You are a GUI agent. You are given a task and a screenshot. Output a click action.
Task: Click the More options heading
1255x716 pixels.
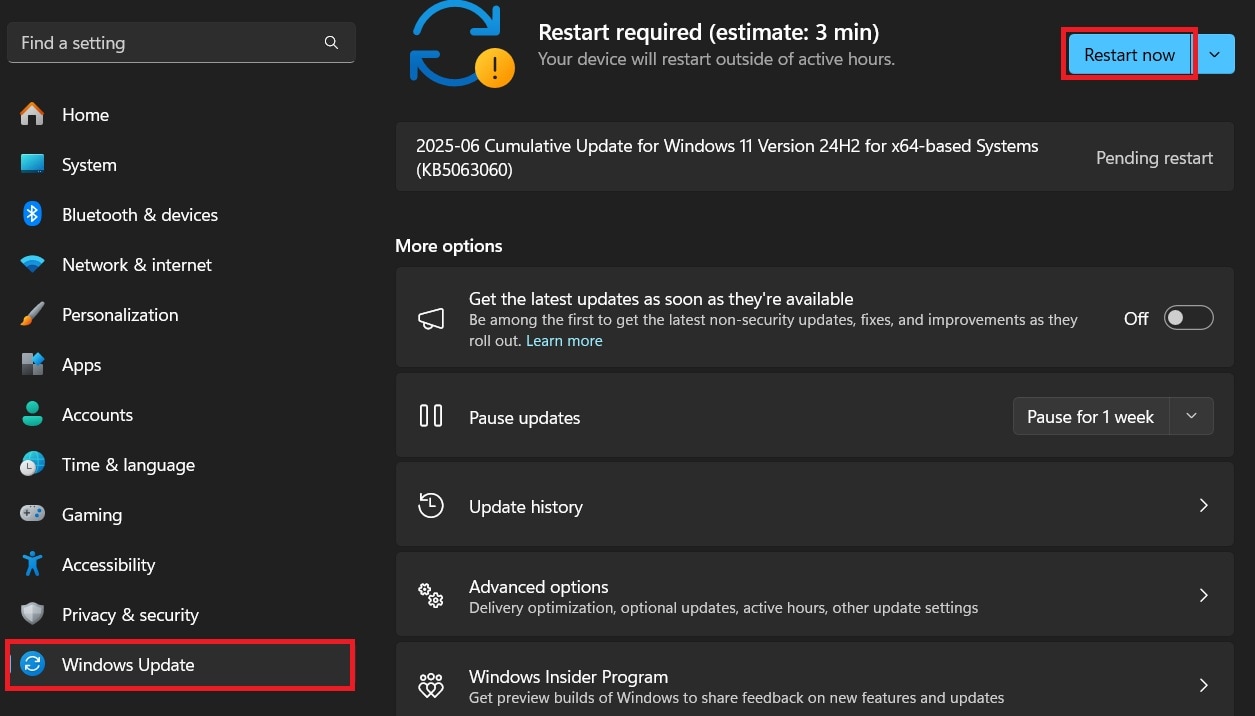point(449,246)
